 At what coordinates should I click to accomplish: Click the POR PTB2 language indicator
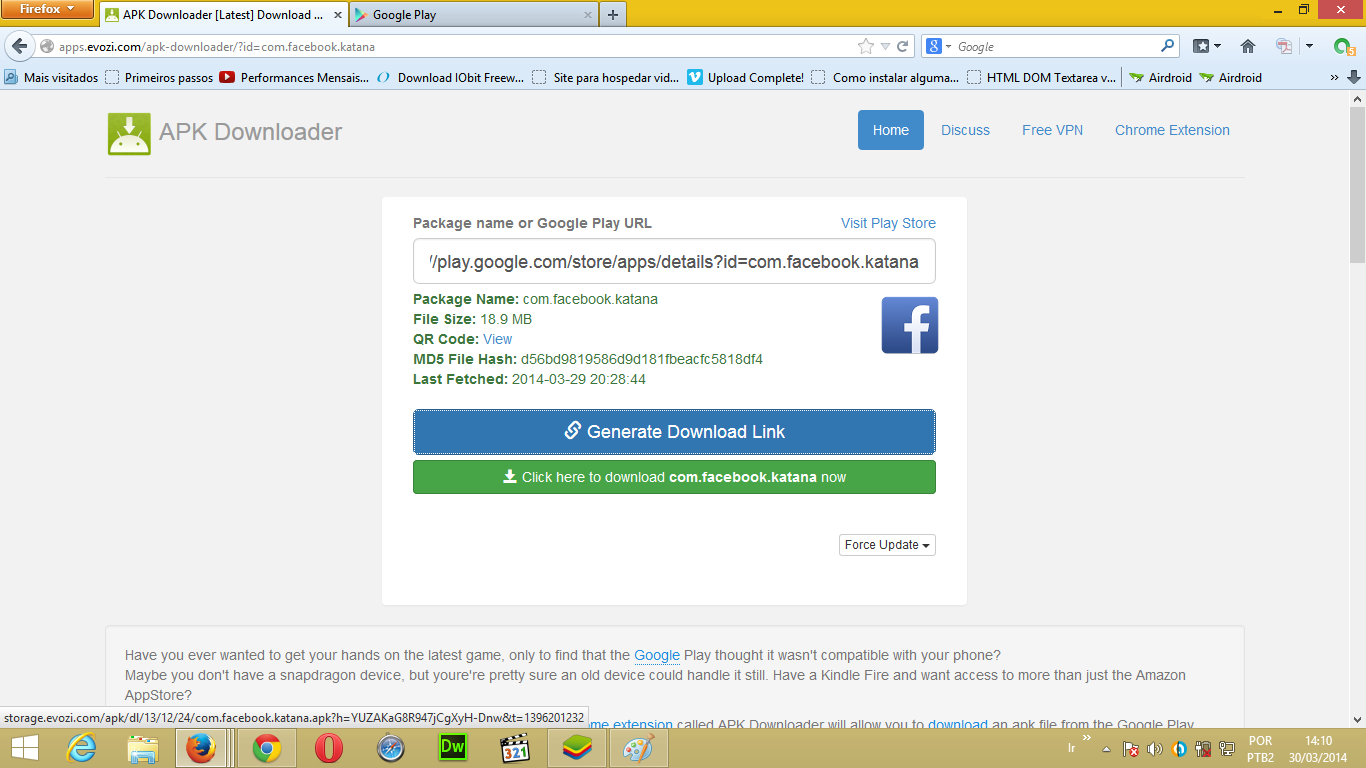point(1260,749)
